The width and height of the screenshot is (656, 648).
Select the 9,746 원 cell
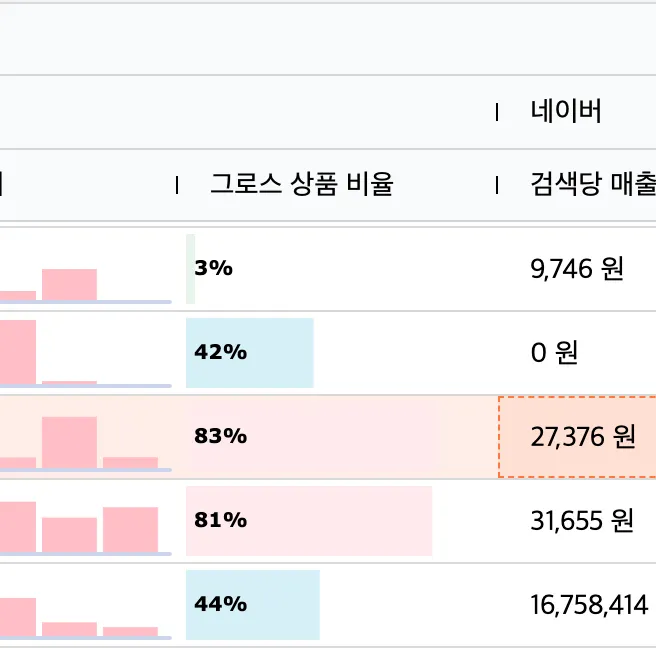coord(577,268)
